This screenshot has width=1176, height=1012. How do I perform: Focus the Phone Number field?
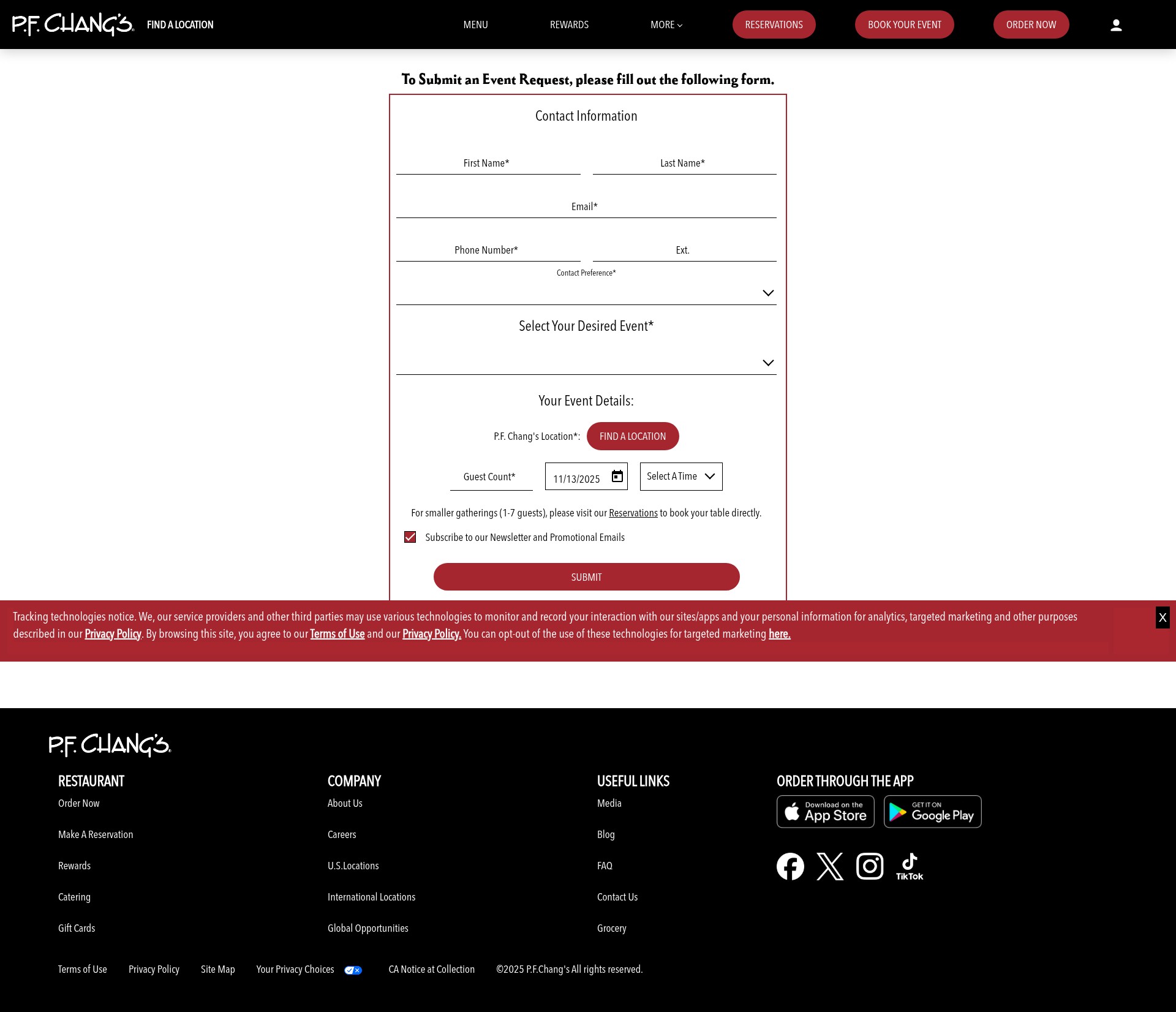(488, 250)
